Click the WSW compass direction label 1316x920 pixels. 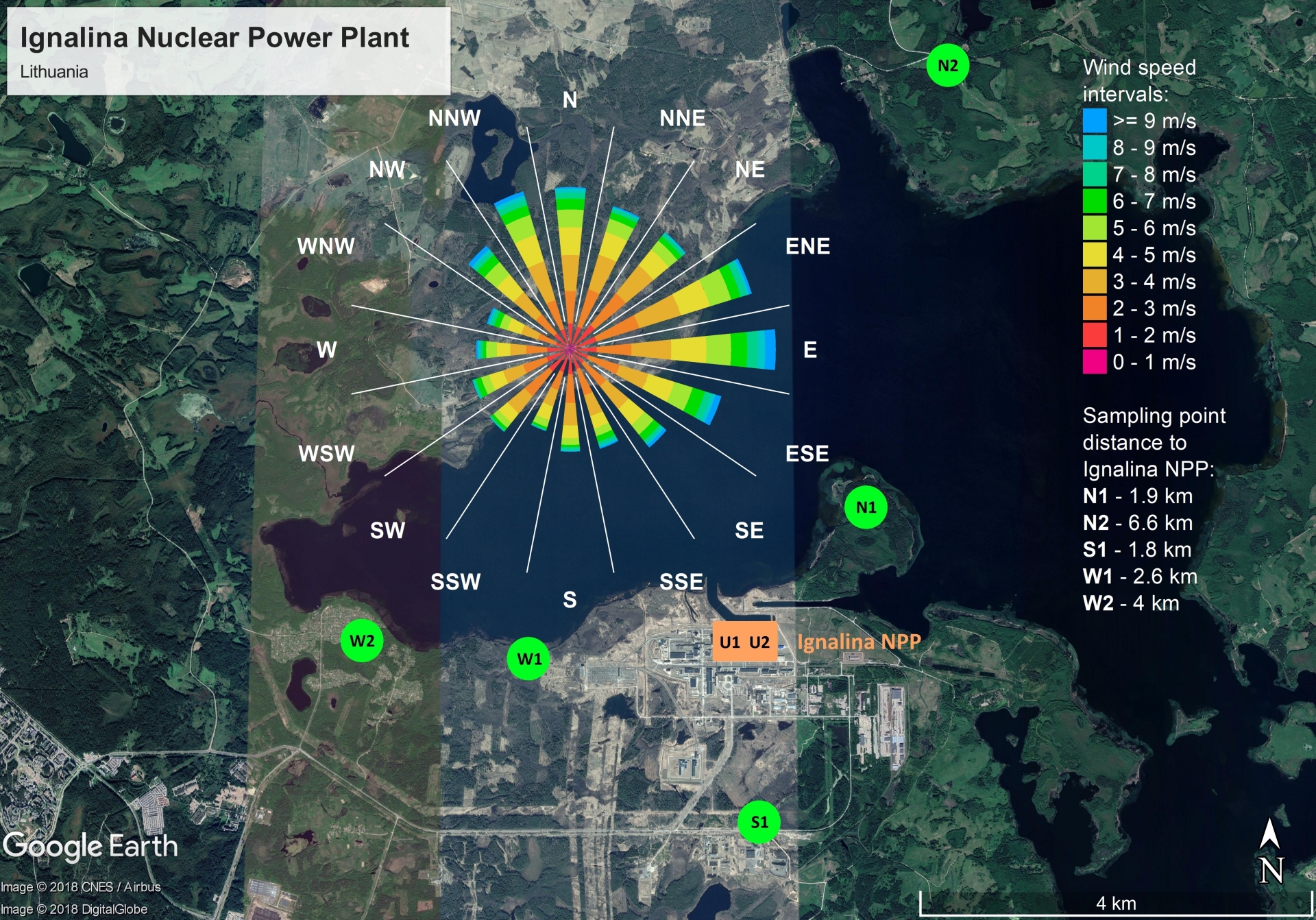[326, 453]
